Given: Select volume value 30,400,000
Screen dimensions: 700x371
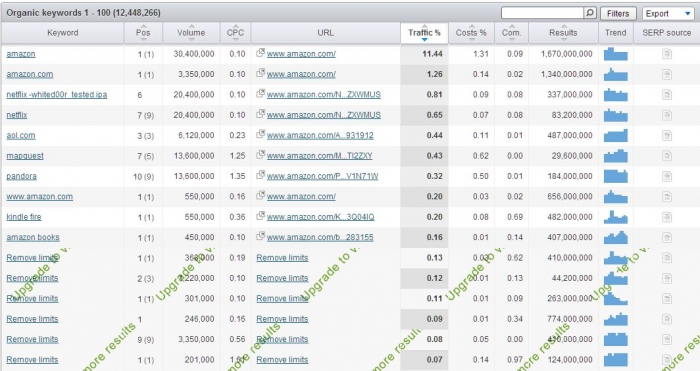Looking at the screenshot, I should pyautogui.click(x=194, y=54).
